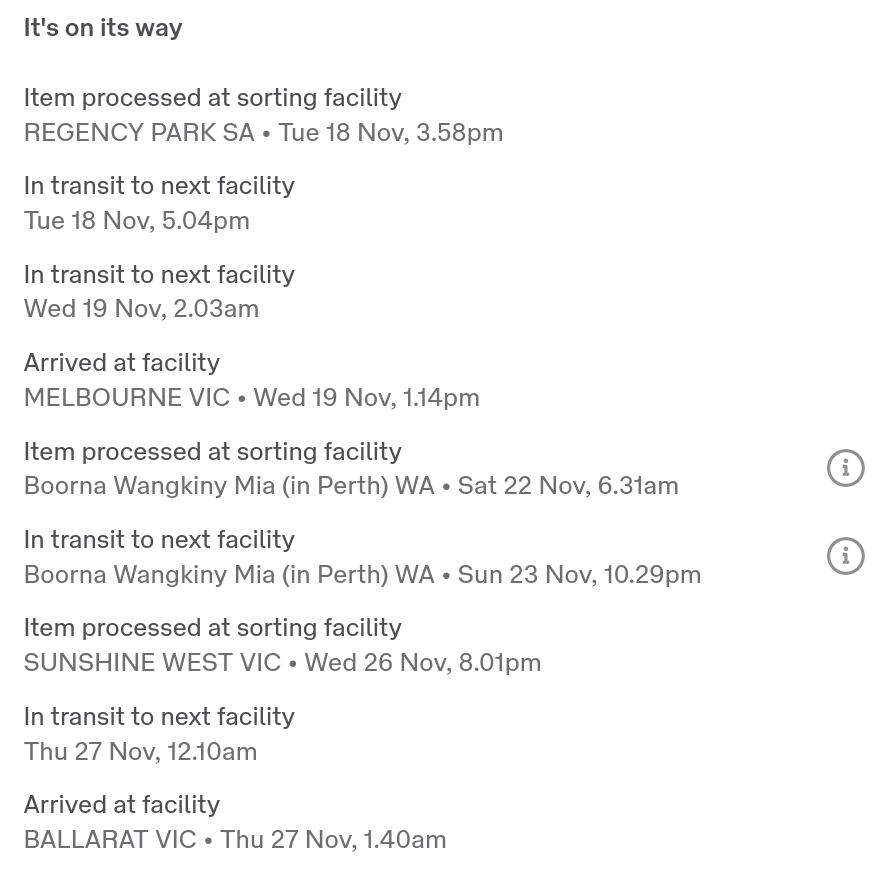Viewport: 889px width, 871px height.
Task: Click the 'It's on its way' status heading
Action: pos(103,27)
